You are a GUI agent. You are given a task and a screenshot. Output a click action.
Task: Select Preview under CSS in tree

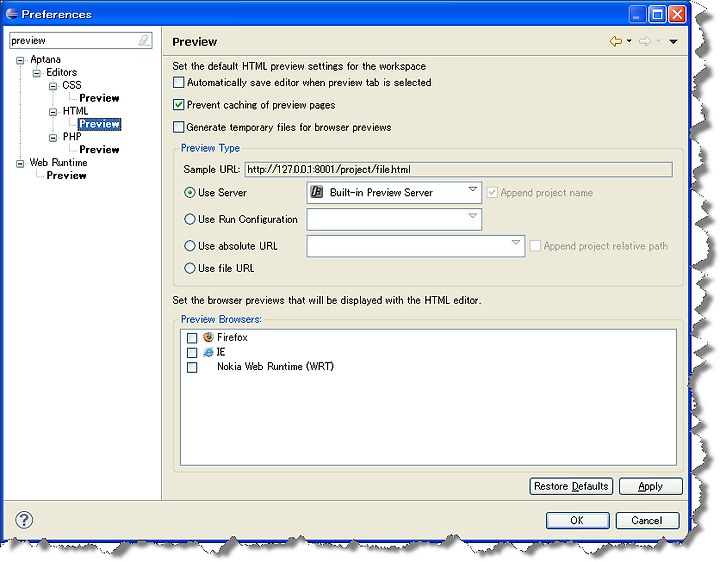[99, 98]
